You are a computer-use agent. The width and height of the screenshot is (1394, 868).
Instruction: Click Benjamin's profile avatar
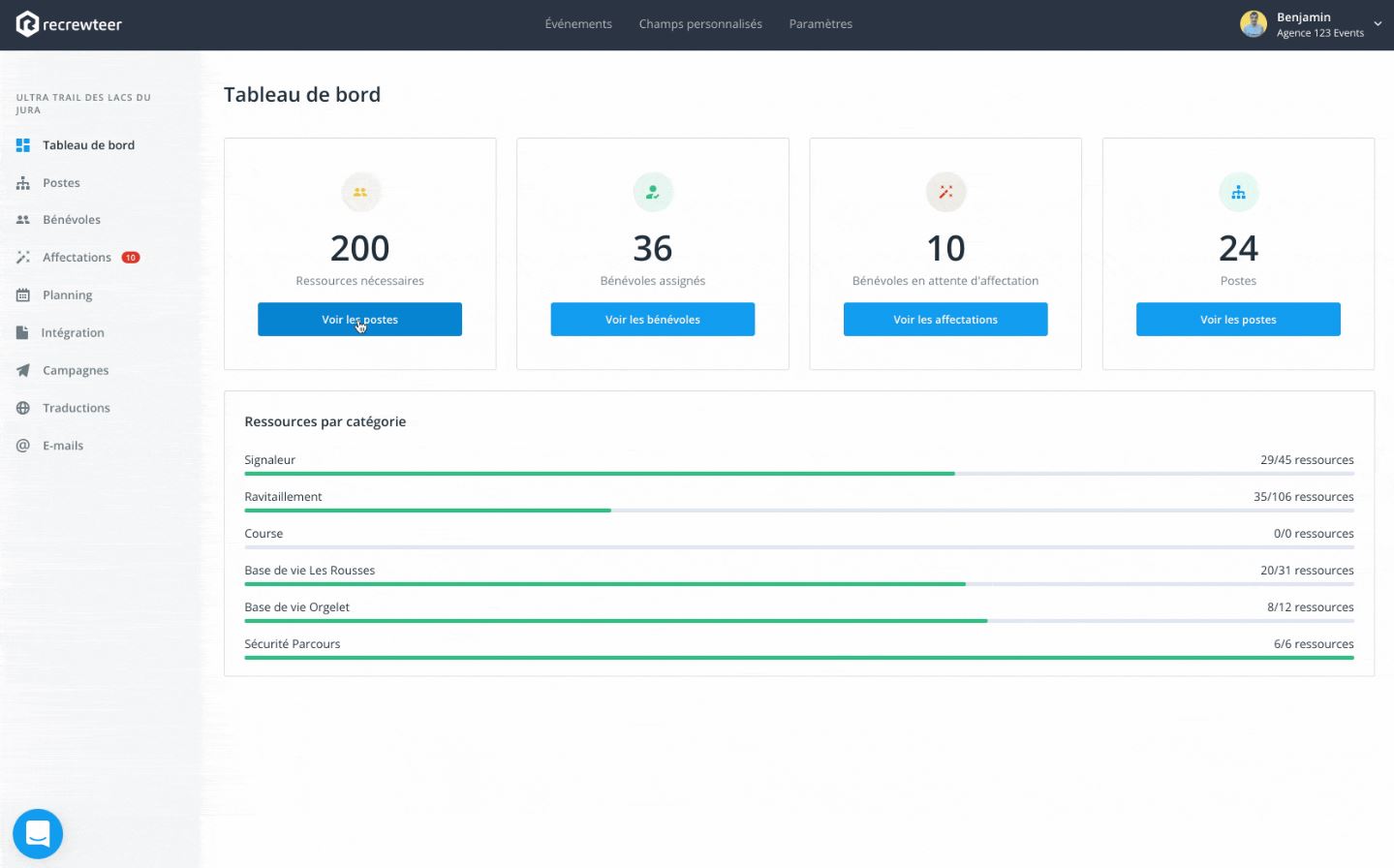(1254, 24)
